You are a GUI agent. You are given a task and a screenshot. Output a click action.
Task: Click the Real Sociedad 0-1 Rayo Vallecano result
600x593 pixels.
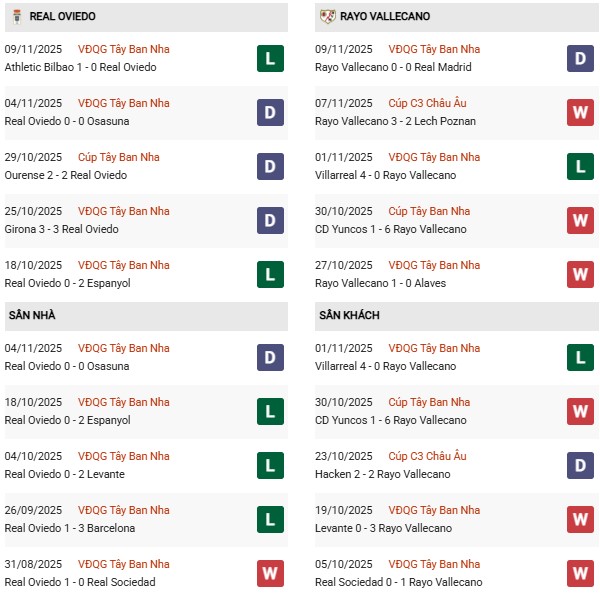[x=398, y=582]
